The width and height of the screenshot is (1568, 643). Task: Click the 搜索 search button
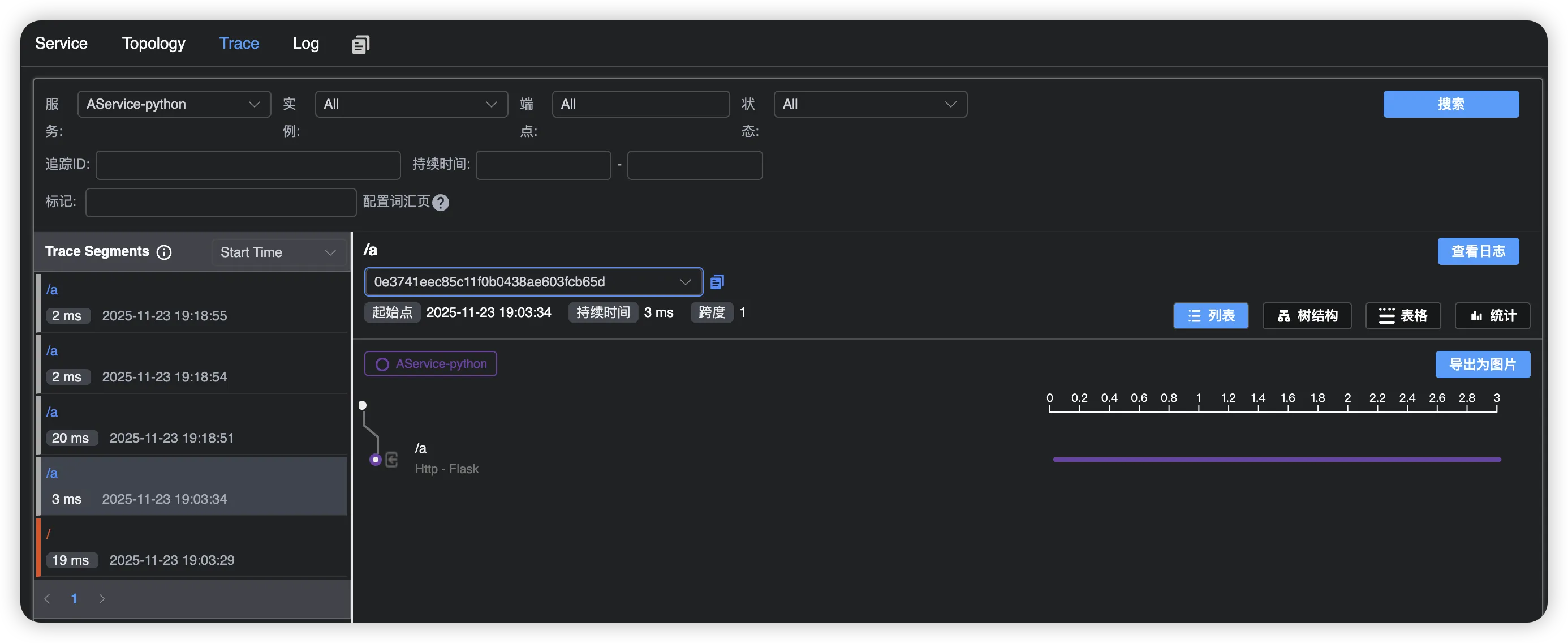(x=1450, y=104)
